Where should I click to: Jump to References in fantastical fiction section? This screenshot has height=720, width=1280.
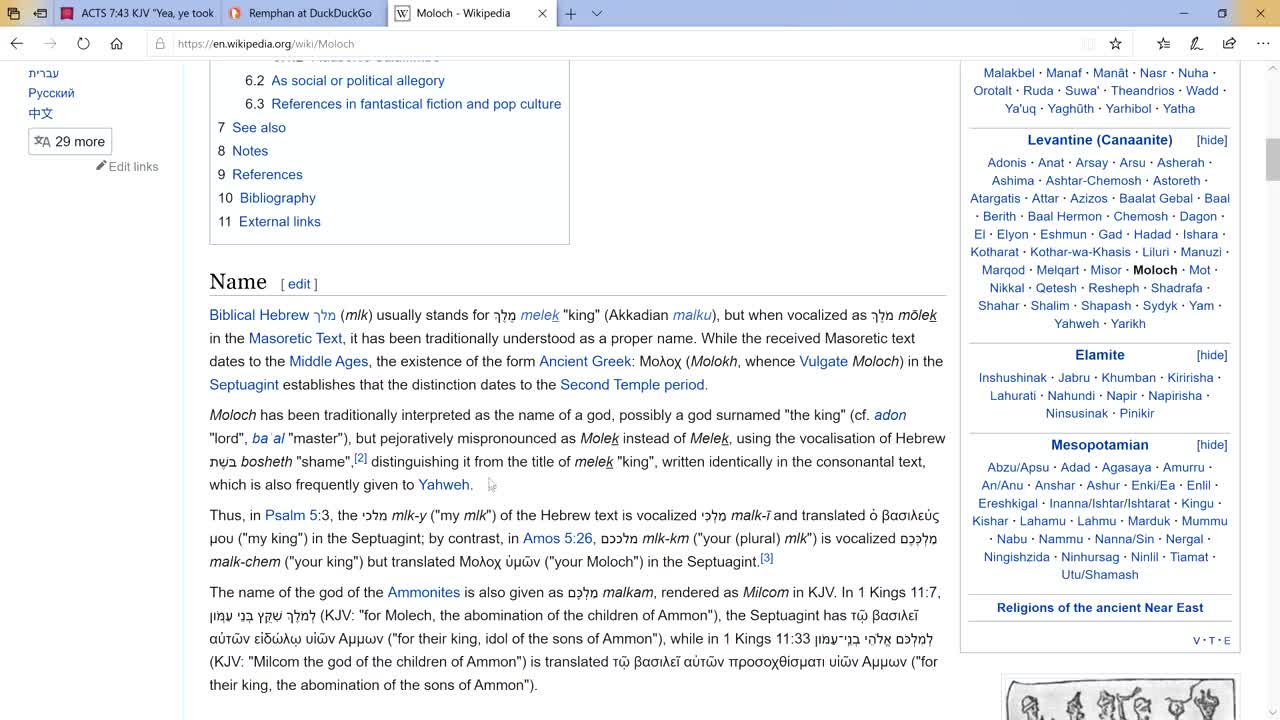coord(416,104)
